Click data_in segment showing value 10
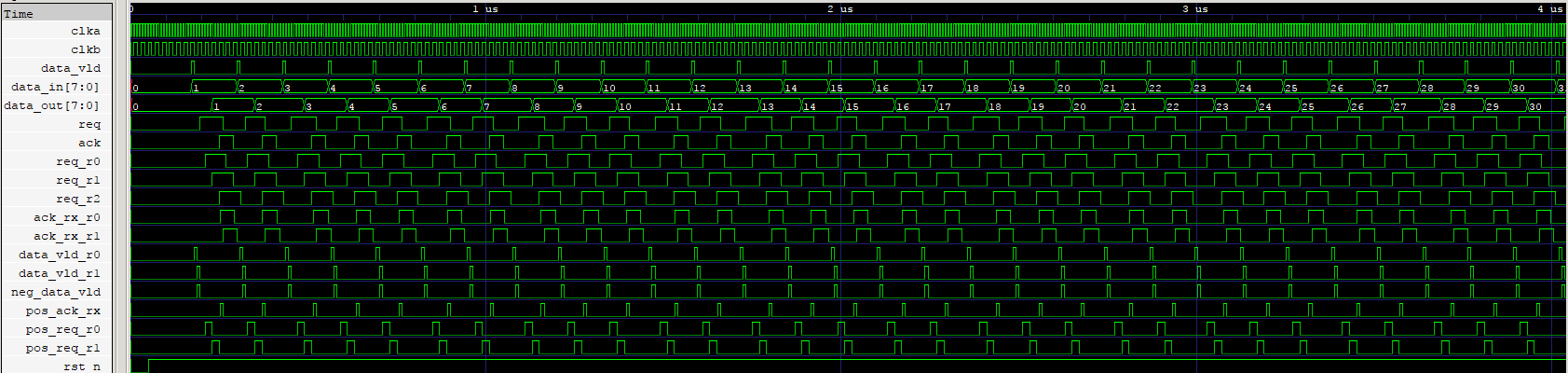This screenshot has width=1568, height=373. point(623,87)
